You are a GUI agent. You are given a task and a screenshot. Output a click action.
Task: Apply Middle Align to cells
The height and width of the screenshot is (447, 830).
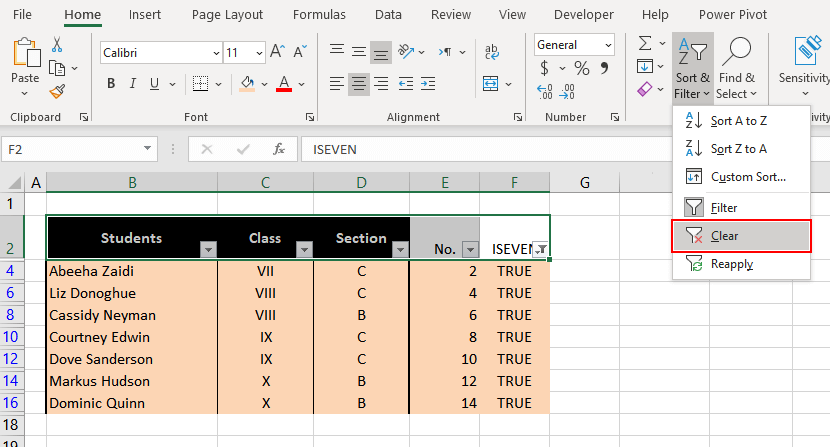359,52
